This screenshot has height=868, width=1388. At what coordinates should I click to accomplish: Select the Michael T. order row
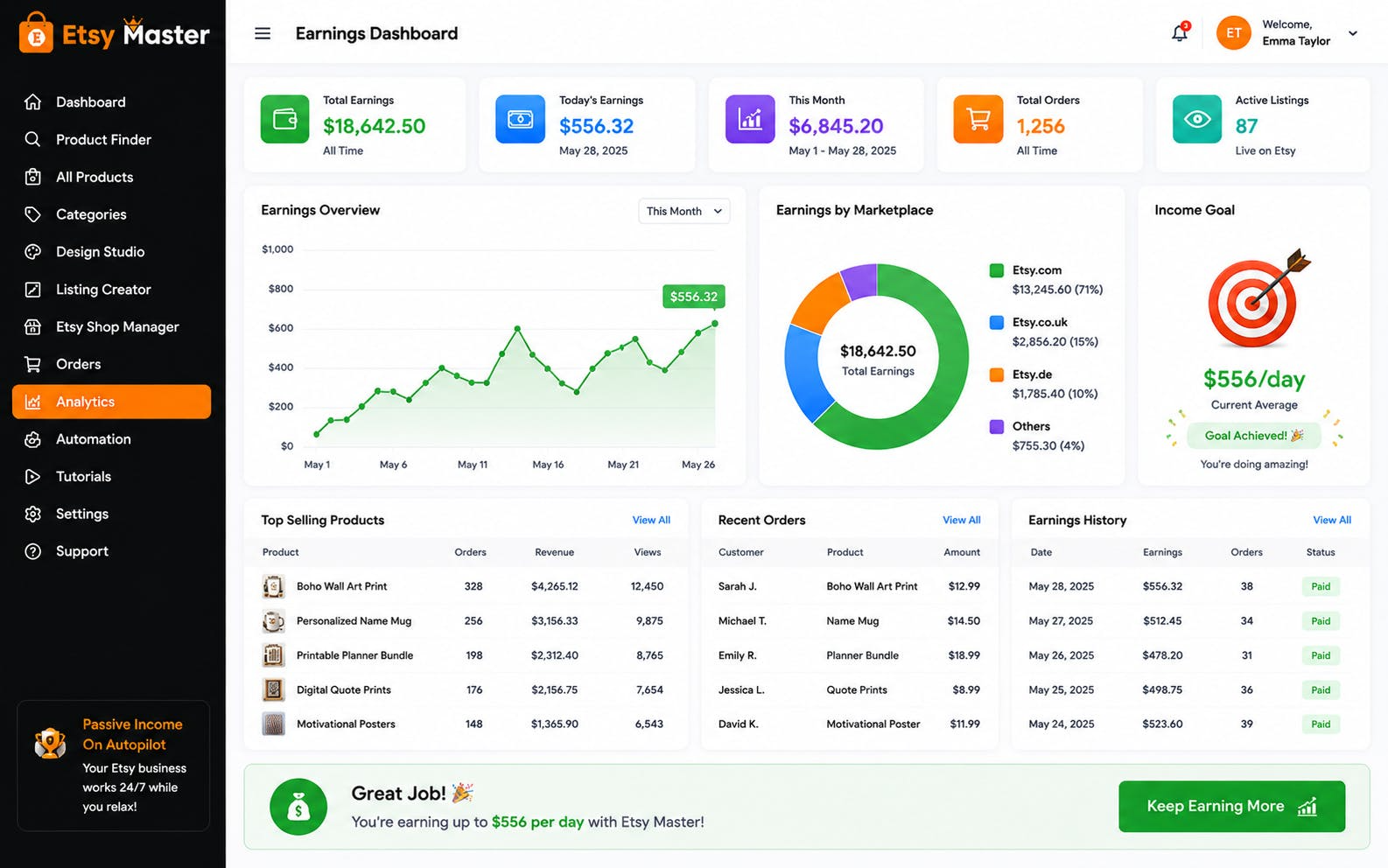click(849, 621)
